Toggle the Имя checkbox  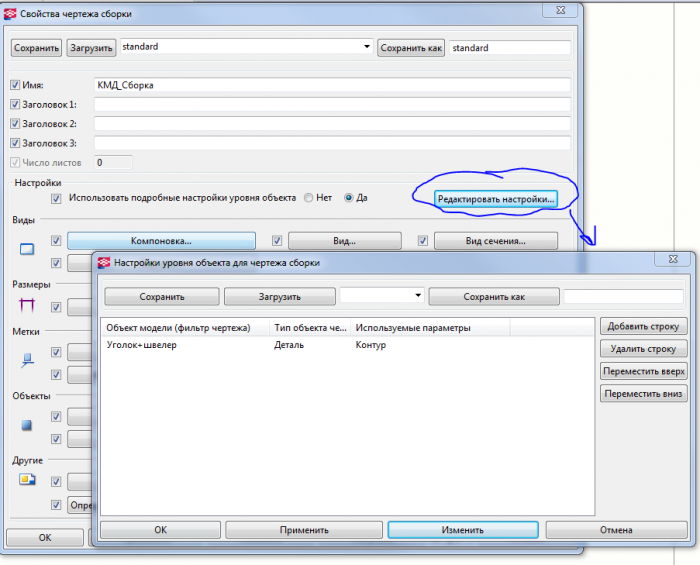(x=15, y=85)
